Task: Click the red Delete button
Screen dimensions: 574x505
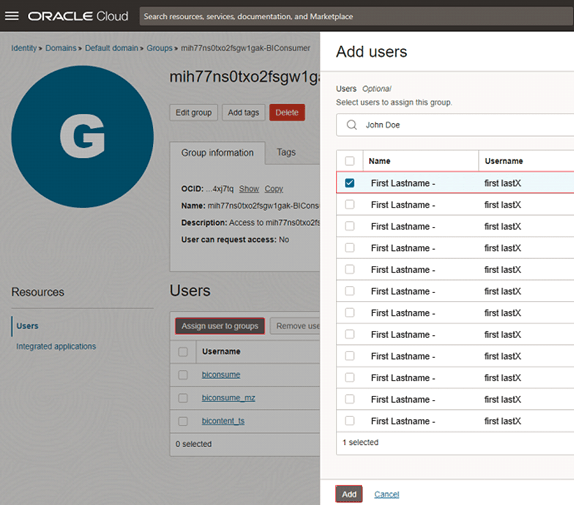Action: click(287, 112)
